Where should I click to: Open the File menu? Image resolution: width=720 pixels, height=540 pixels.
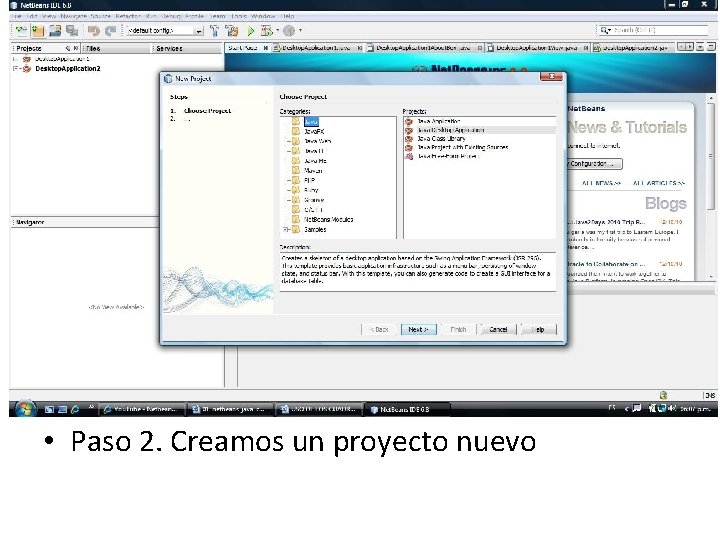[17, 16]
